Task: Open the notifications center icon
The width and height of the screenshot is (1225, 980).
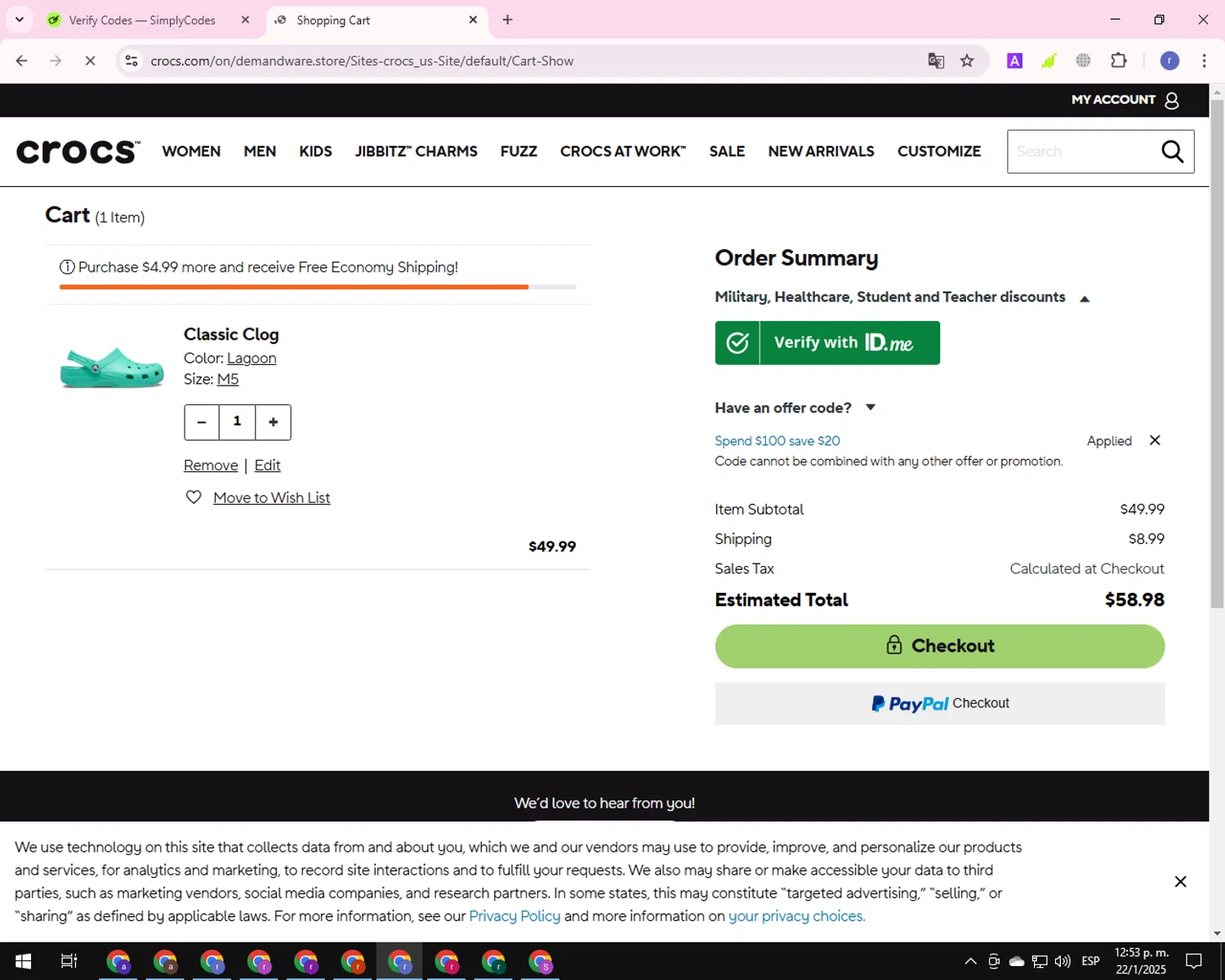Action: [1193, 961]
